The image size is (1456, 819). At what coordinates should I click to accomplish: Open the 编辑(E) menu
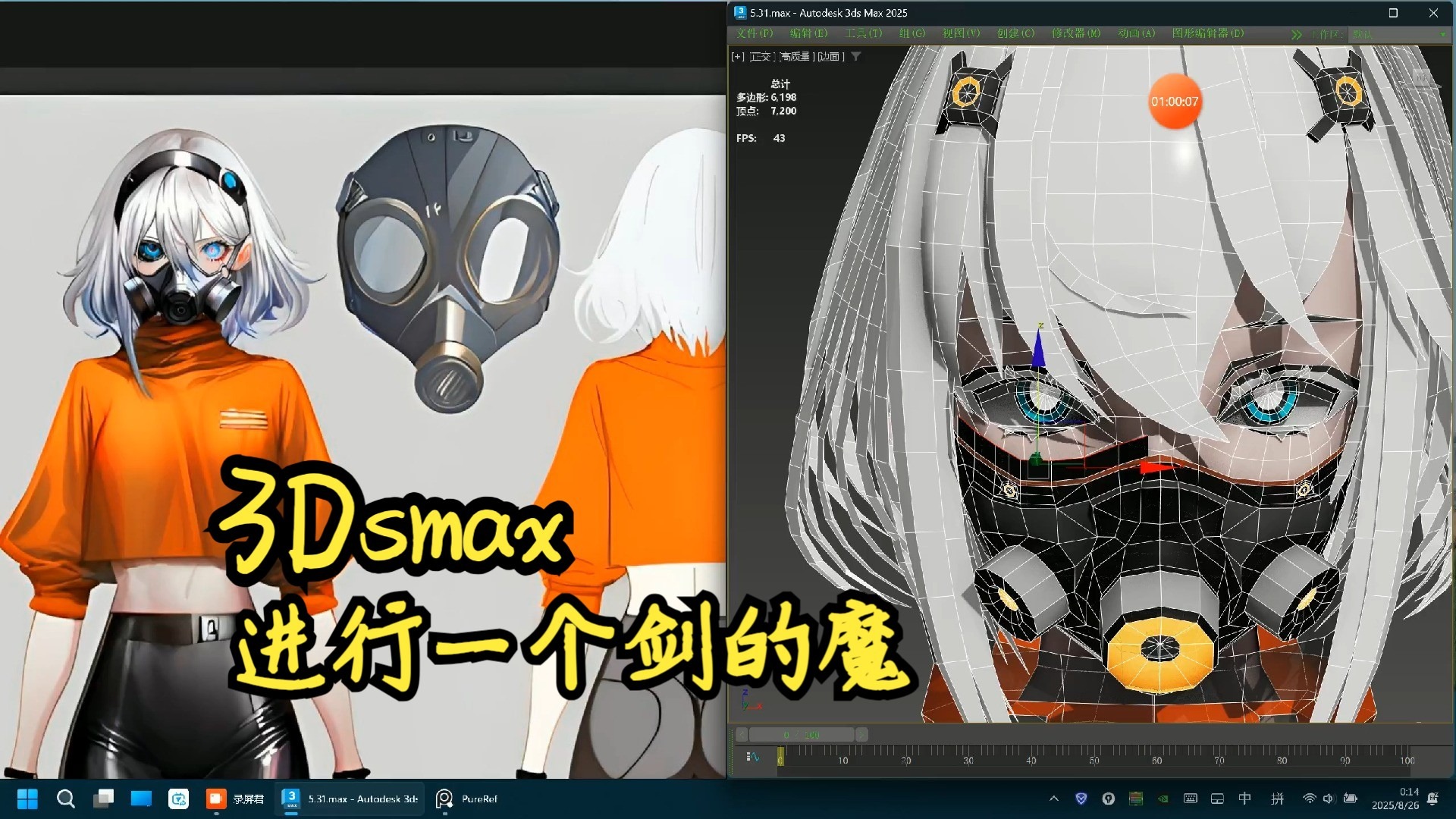click(x=808, y=33)
